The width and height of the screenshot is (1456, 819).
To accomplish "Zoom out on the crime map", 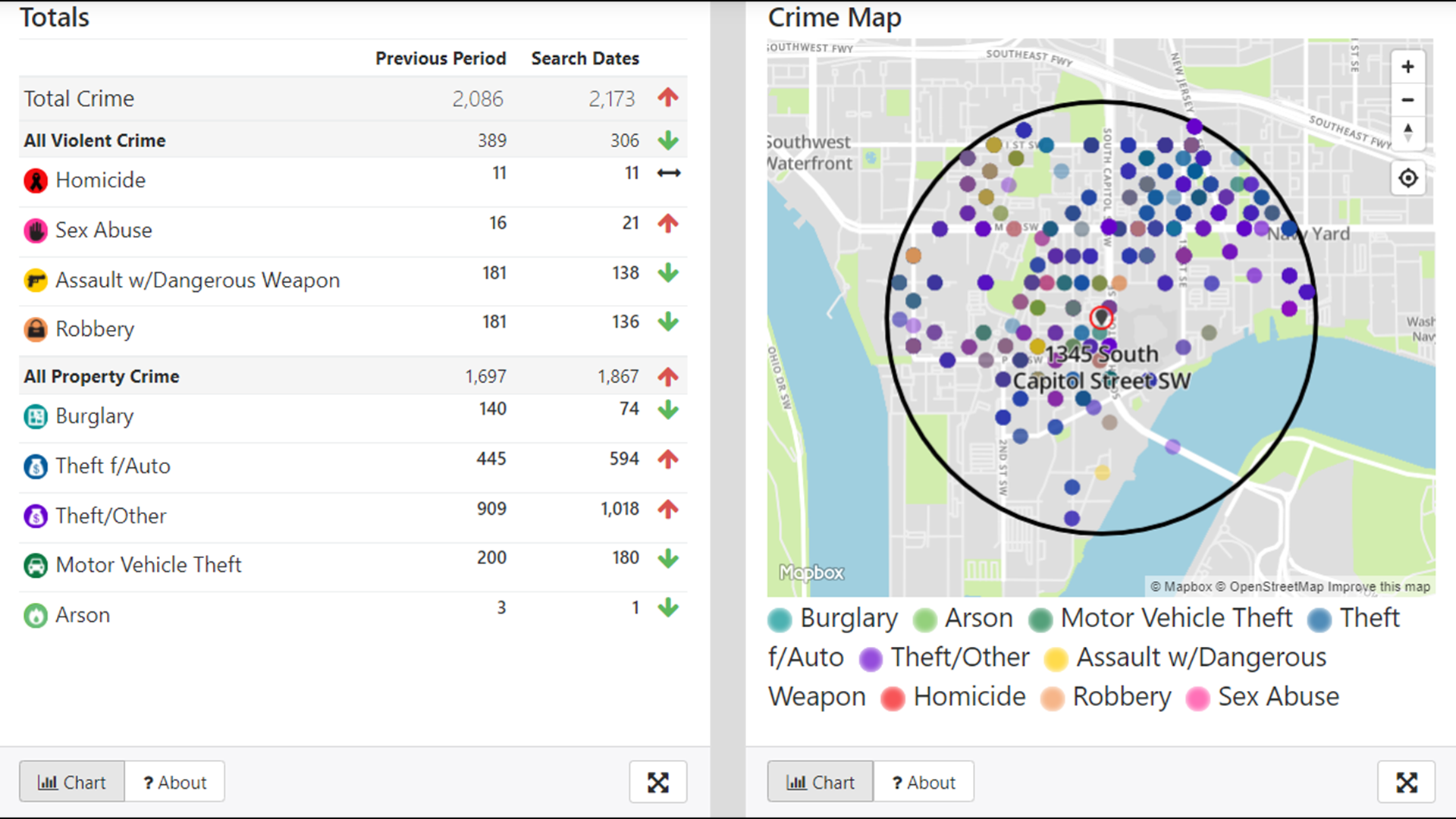I will pos(1407,100).
